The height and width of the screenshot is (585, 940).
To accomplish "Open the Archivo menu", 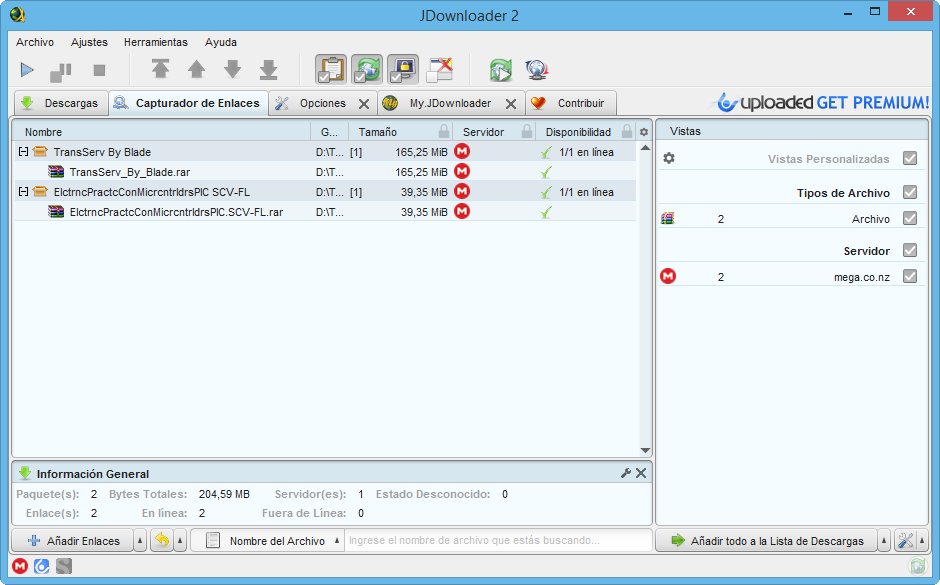I will coord(35,42).
